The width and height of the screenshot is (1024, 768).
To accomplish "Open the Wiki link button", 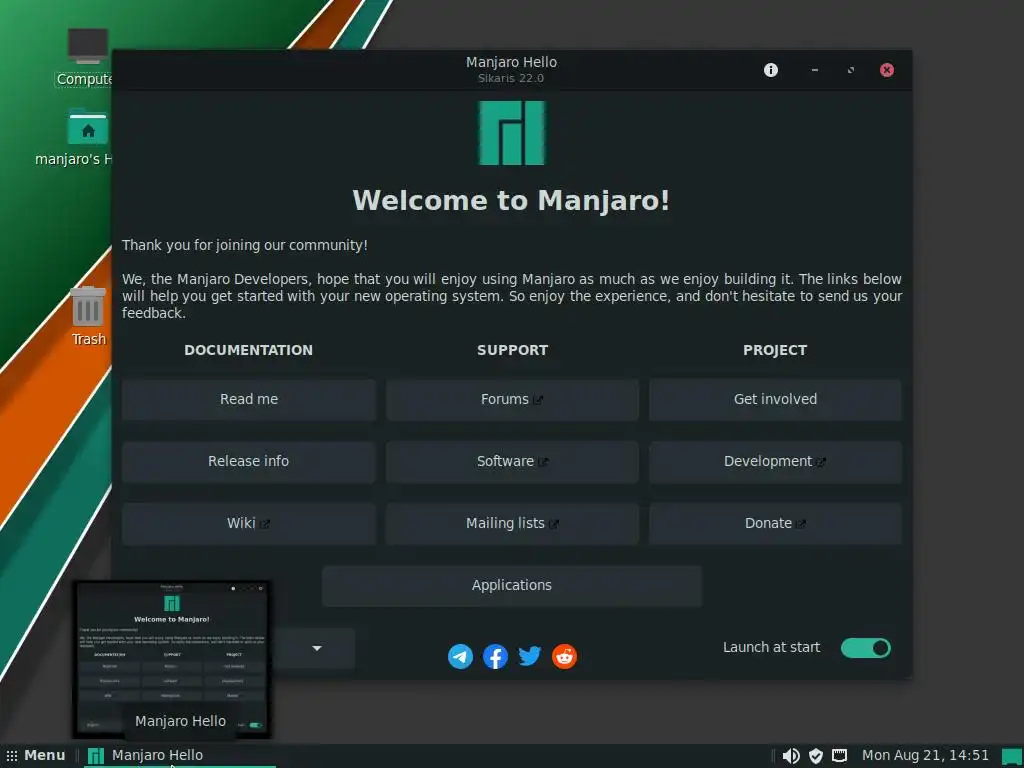I will coord(249,523).
